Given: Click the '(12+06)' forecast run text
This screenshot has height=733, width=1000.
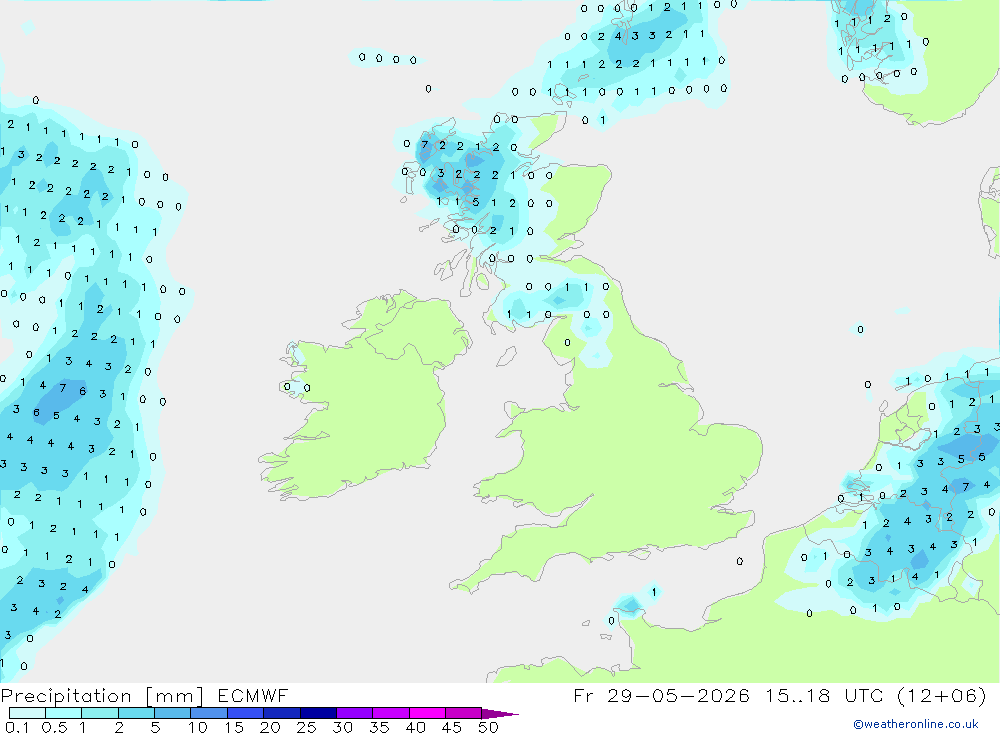Looking at the screenshot, I should point(941,696).
